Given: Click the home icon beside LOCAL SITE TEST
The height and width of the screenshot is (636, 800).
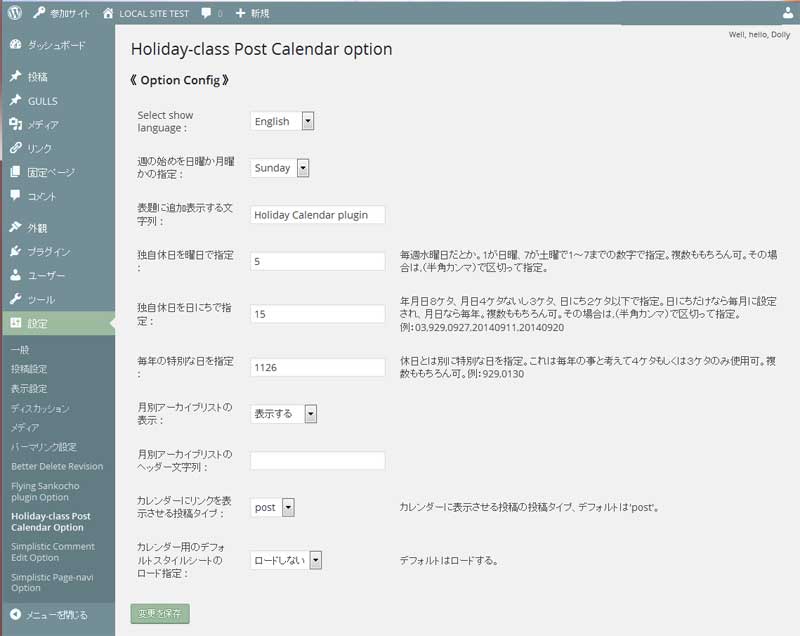Looking at the screenshot, I should (108, 13).
